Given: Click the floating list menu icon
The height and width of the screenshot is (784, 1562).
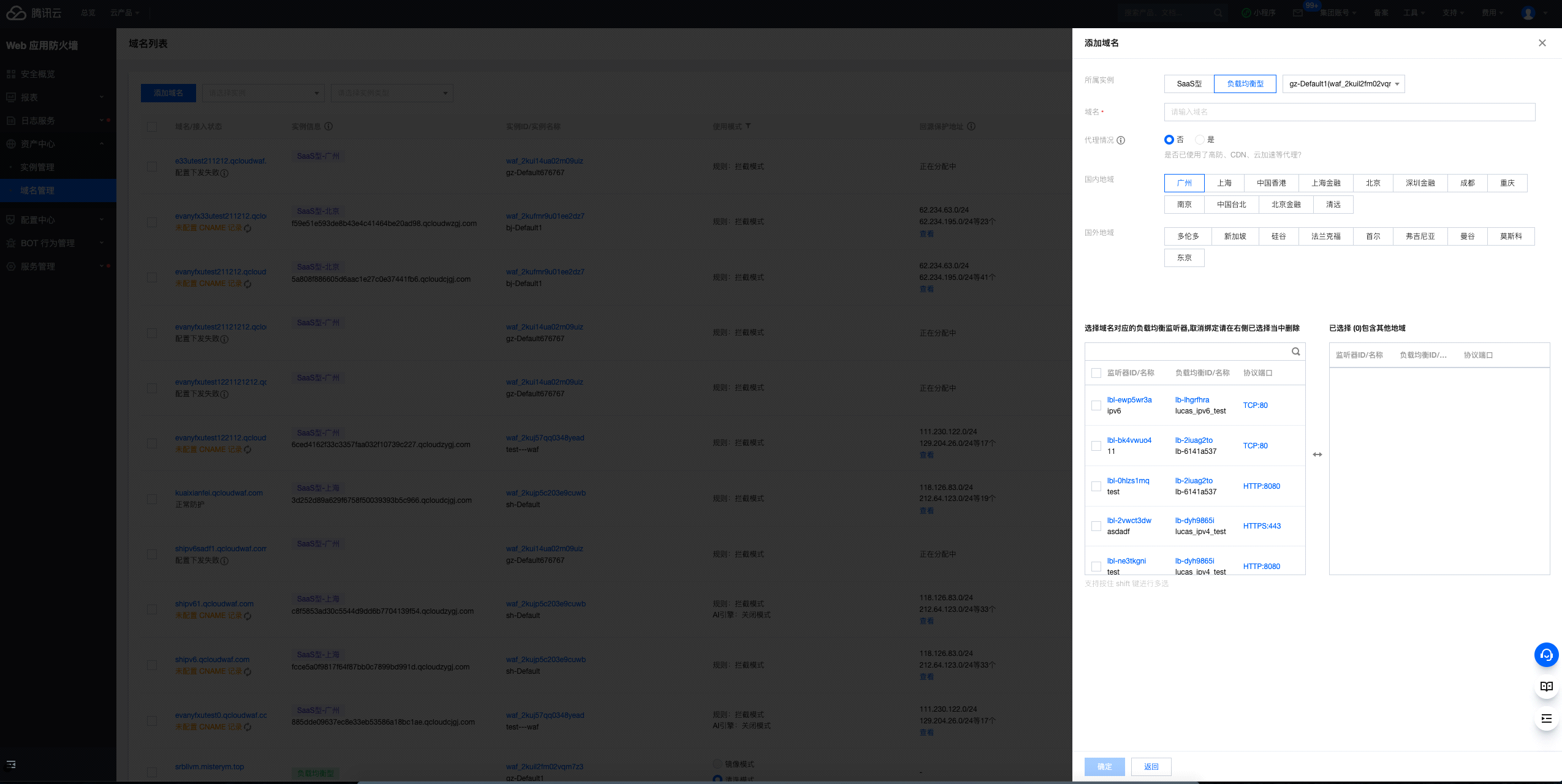Looking at the screenshot, I should coord(1546,718).
